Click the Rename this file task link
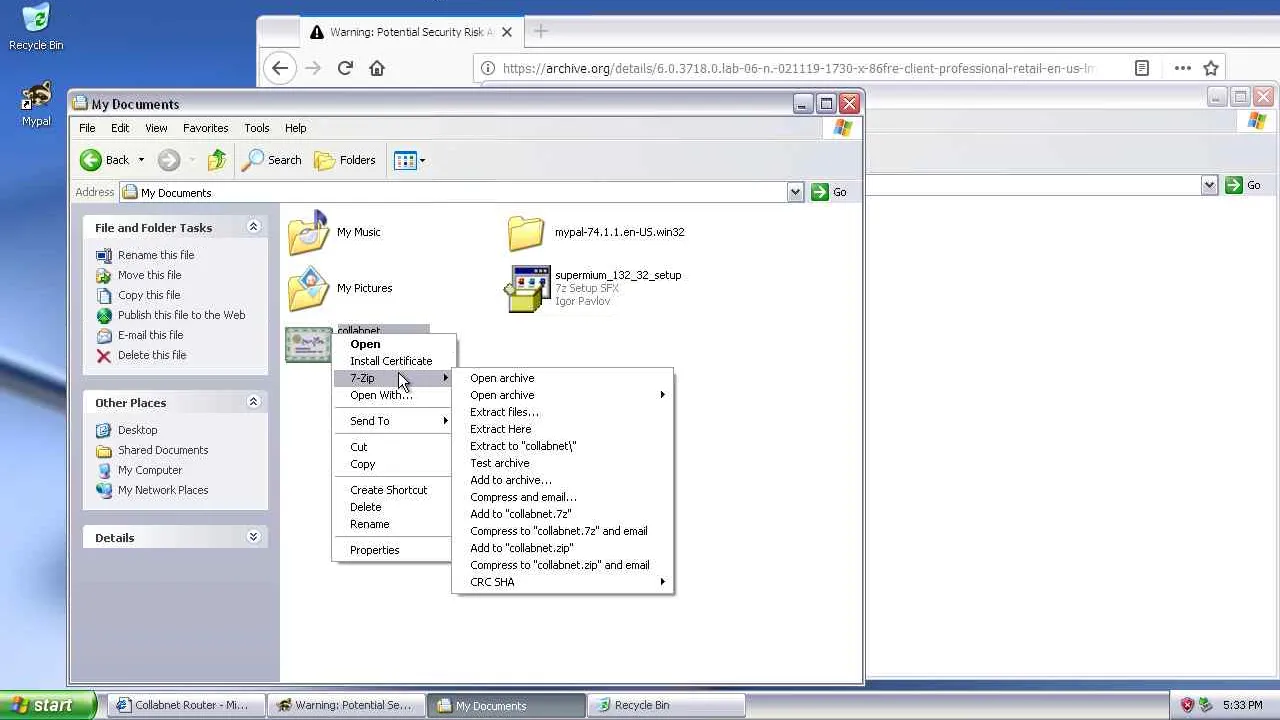This screenshot has width=1280, height=720. point(156,255)
